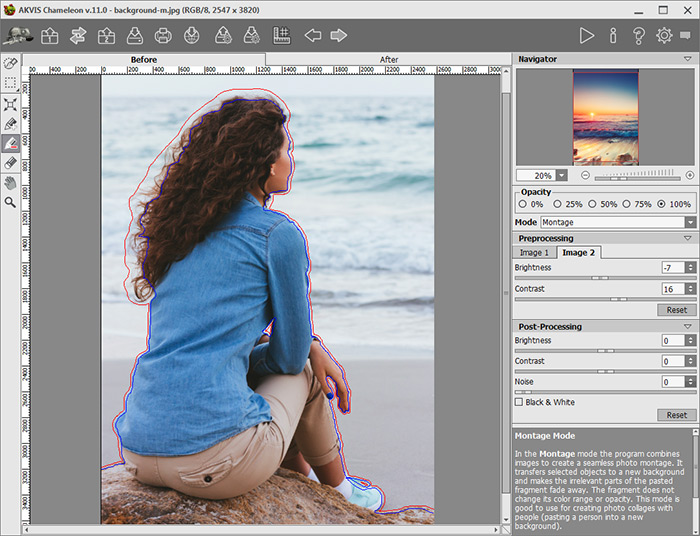Swap images toolbar icon

(x=78, y=35)
